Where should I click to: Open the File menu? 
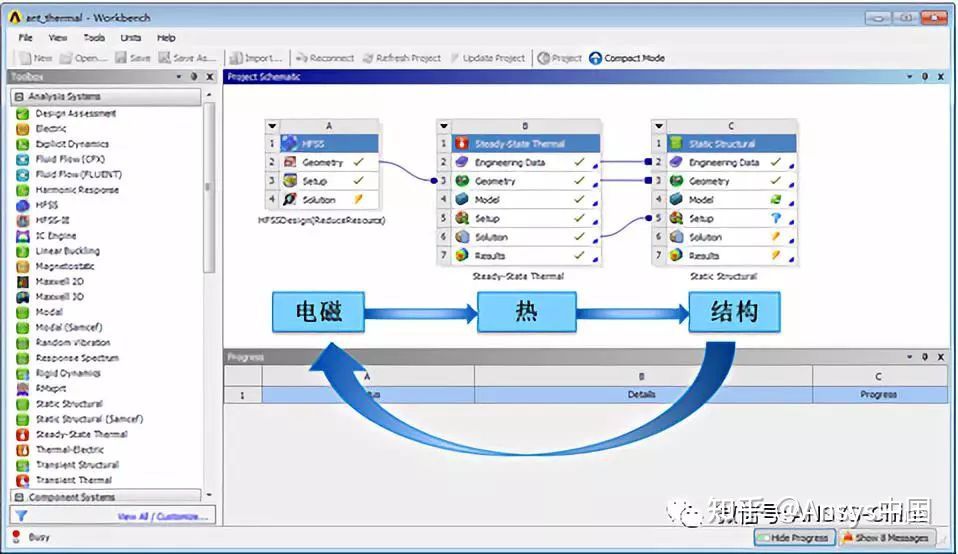[26, 37]
